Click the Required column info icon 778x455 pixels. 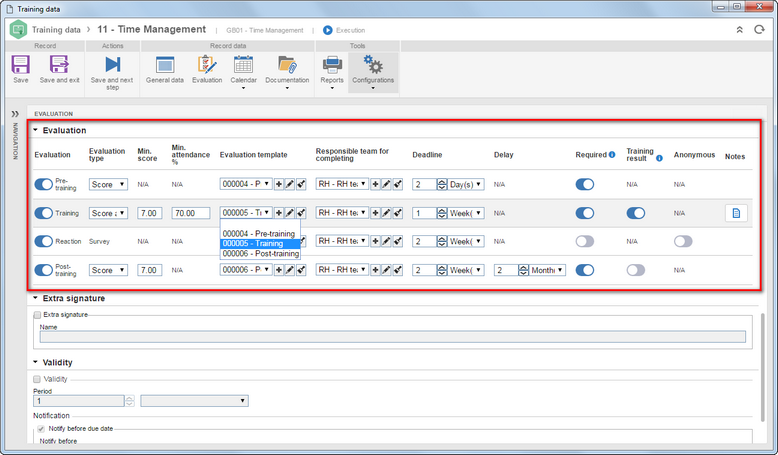click(612, 155)
